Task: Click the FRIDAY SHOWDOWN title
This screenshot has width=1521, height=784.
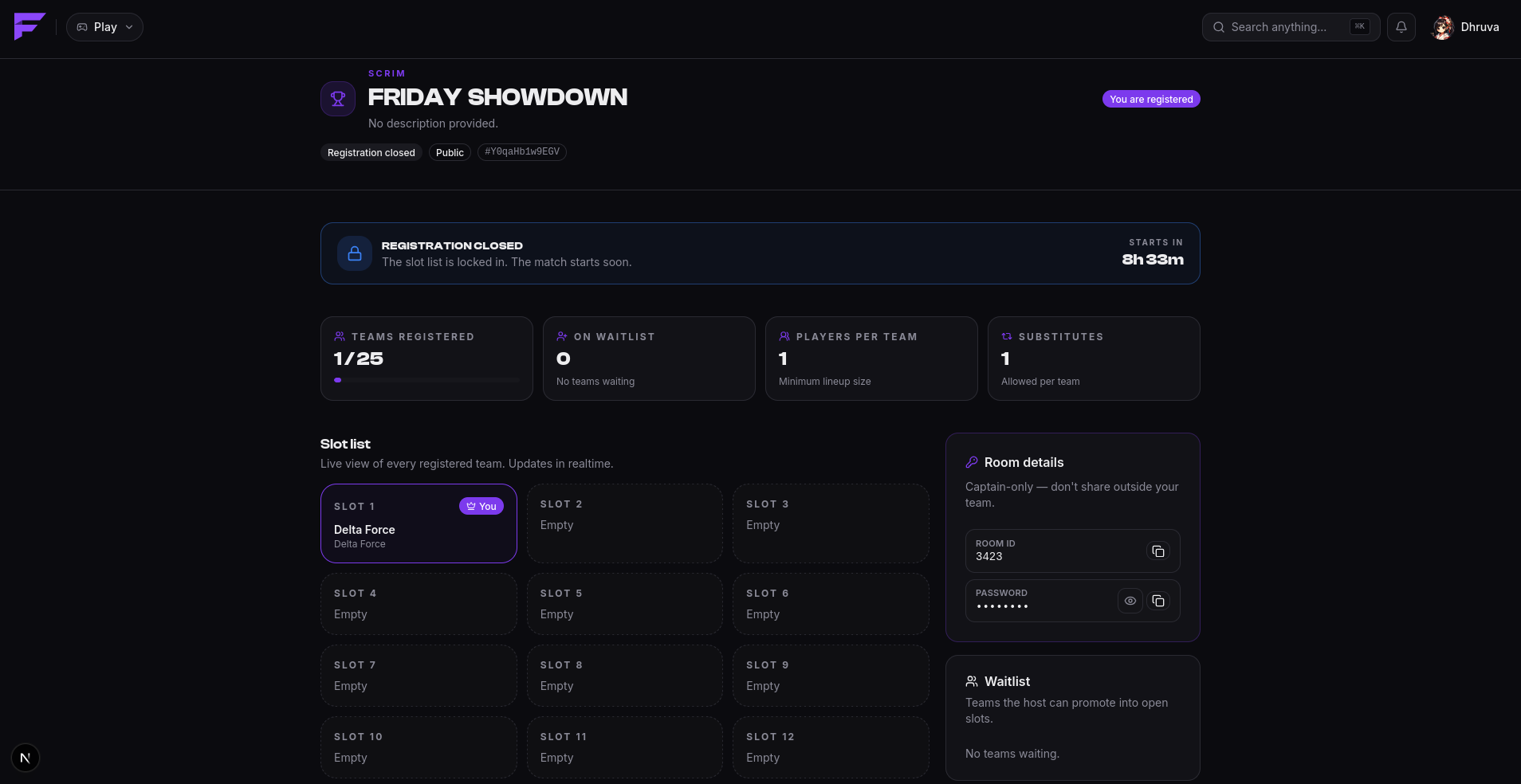Action: click(497, 97)
